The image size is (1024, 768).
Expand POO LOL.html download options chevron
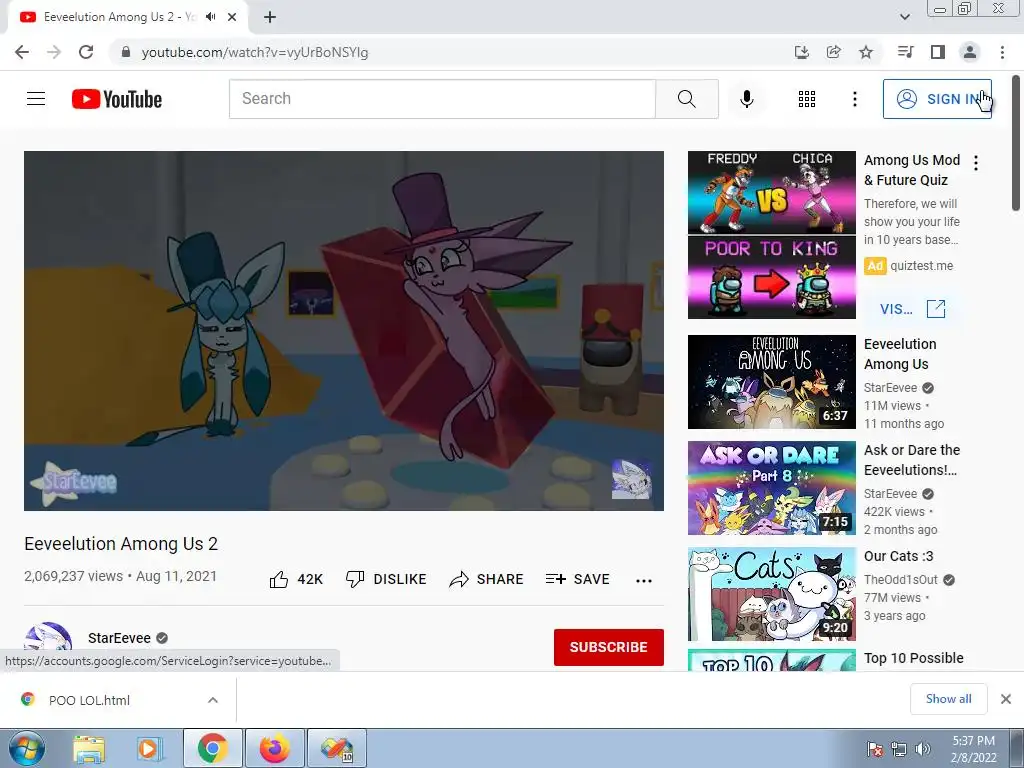click(x=213, y=700)
